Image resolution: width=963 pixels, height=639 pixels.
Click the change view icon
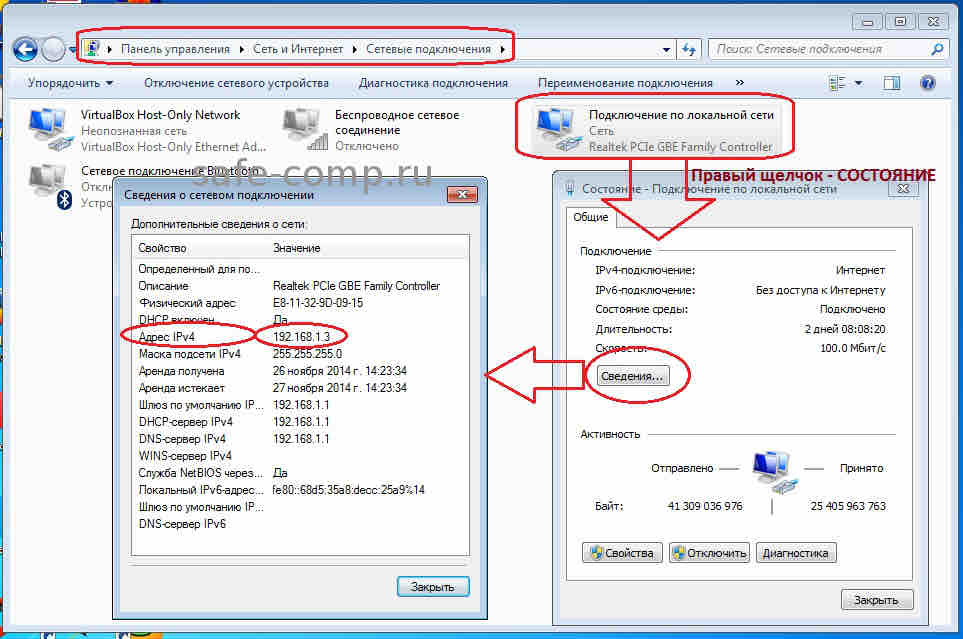837,83
